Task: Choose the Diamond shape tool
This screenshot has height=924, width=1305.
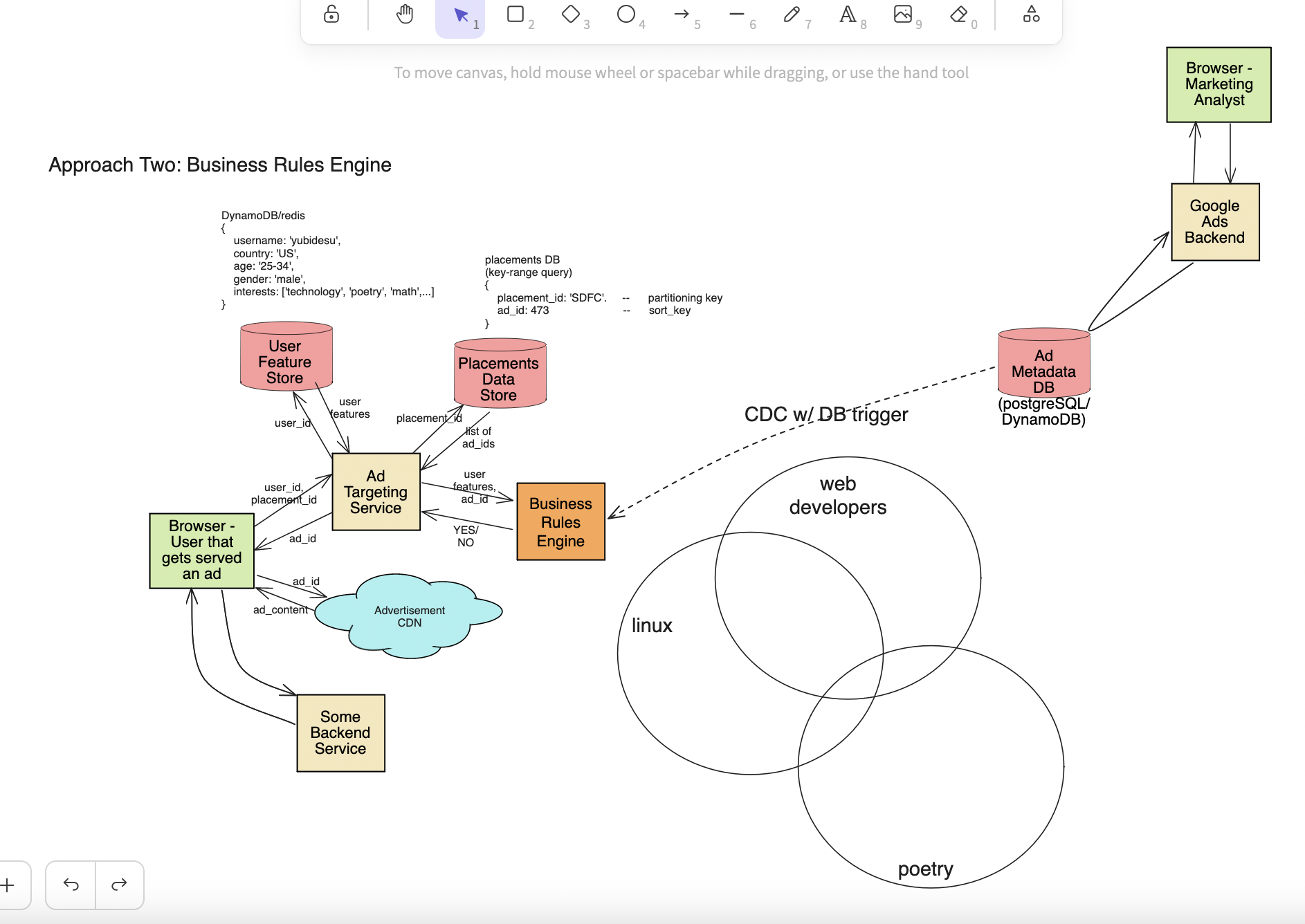Action: pos(571,15)
